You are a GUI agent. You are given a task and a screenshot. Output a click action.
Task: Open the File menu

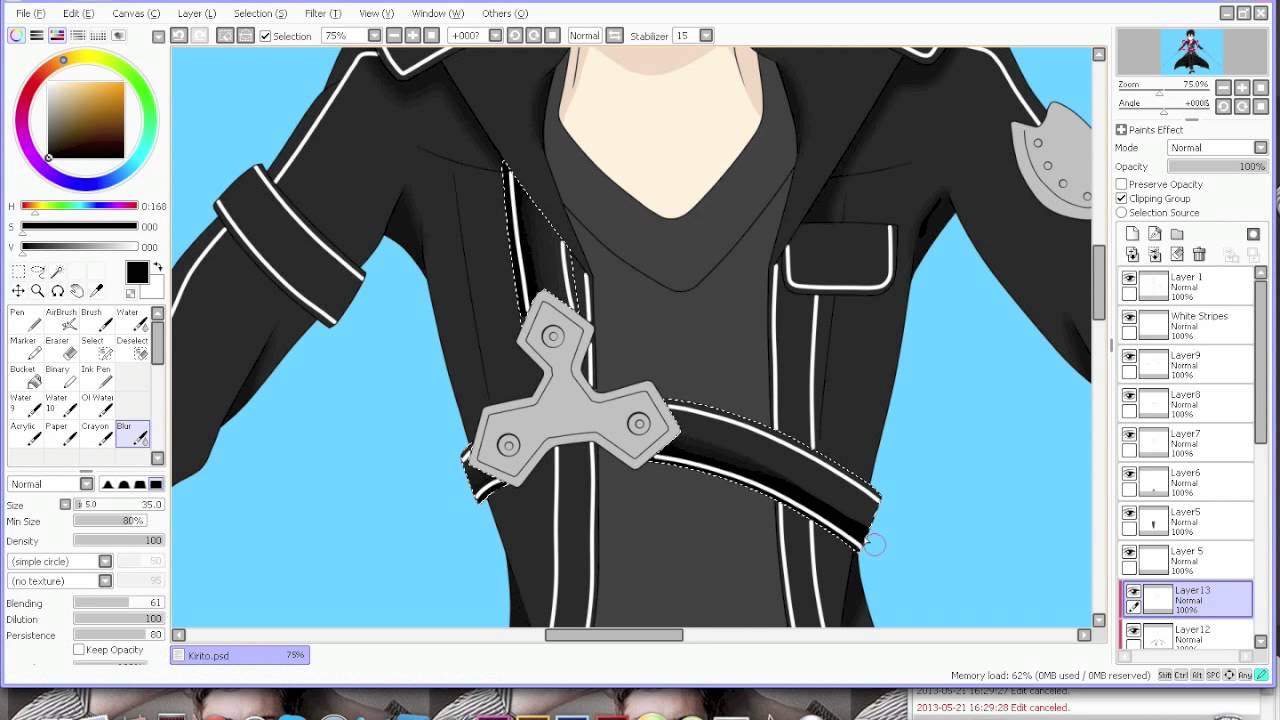pyautogui.click(x=30, y=13)
